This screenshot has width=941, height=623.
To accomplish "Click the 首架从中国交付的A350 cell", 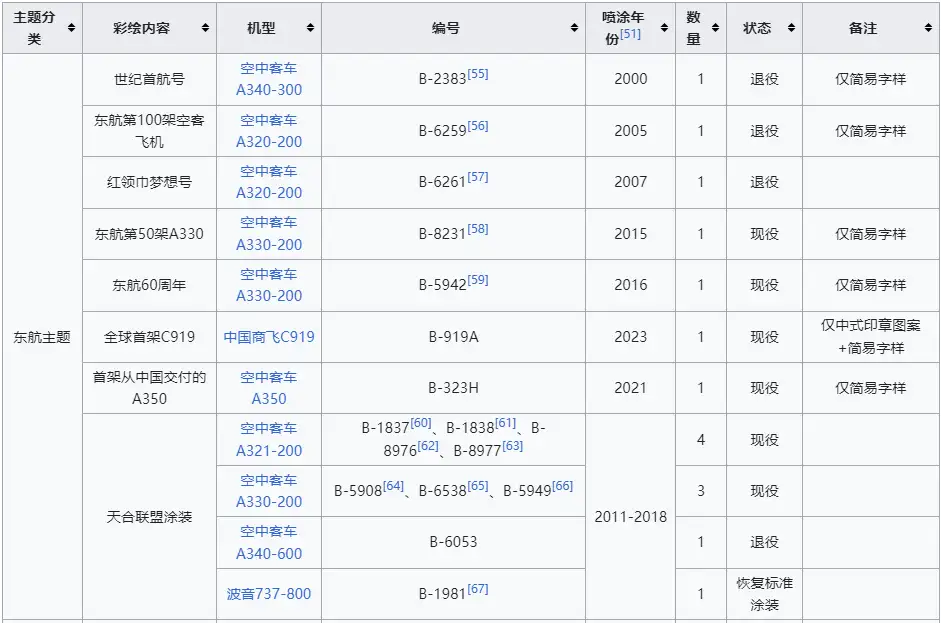I will coord(149,388).
